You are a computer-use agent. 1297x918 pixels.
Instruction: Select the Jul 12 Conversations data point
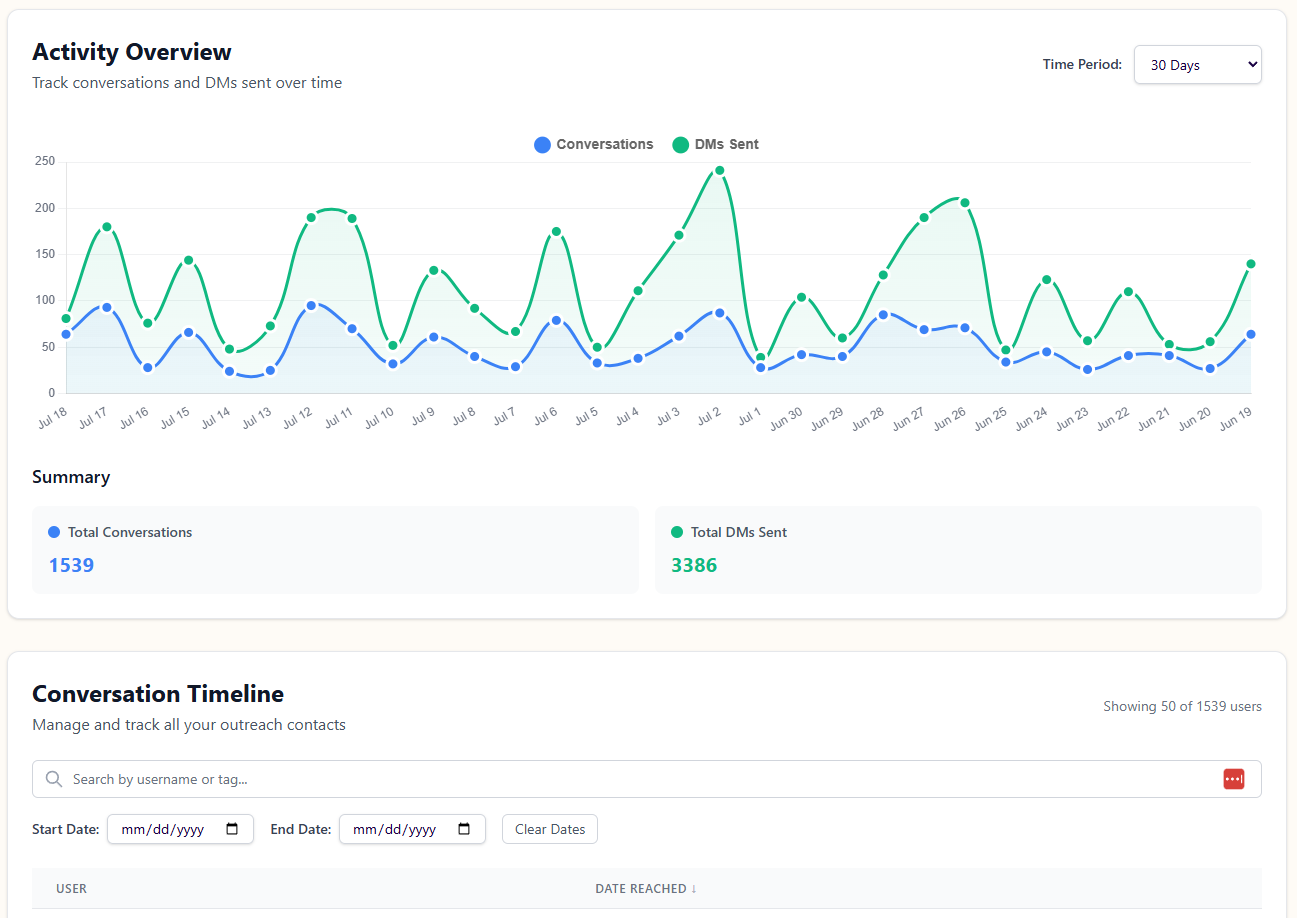pos(310,304)
